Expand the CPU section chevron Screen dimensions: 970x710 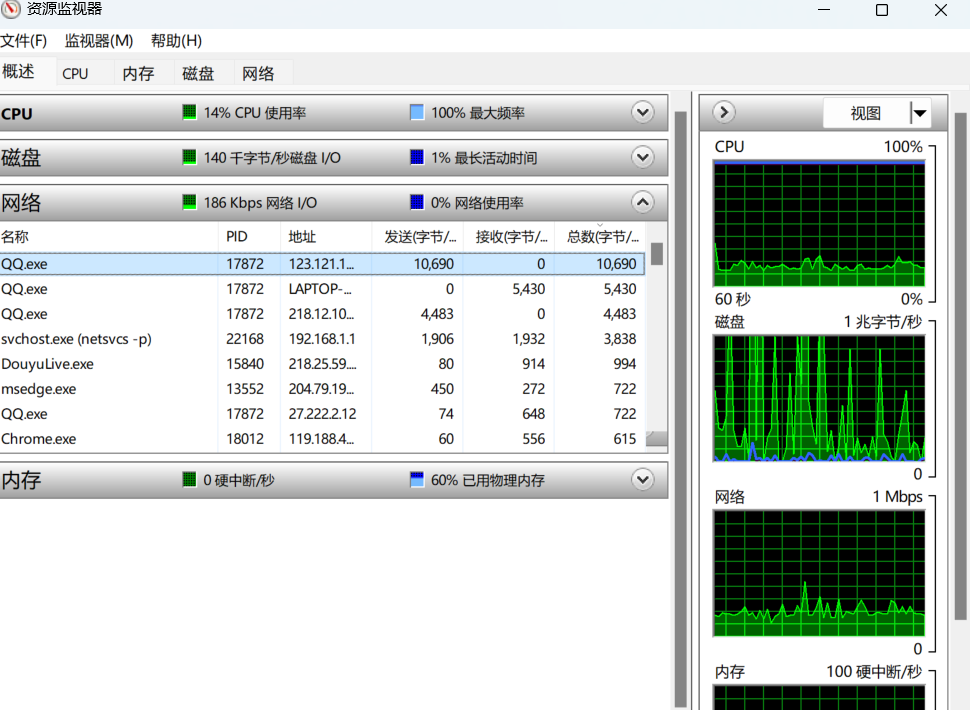click(643, 112)
